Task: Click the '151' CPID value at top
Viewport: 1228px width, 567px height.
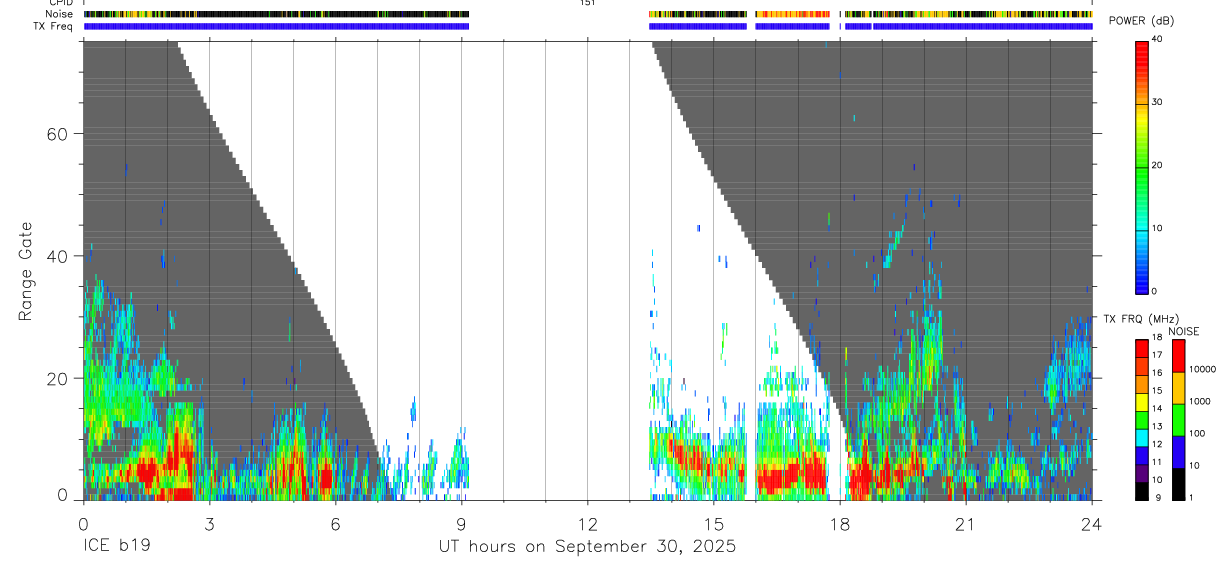Action: point(587,3)
